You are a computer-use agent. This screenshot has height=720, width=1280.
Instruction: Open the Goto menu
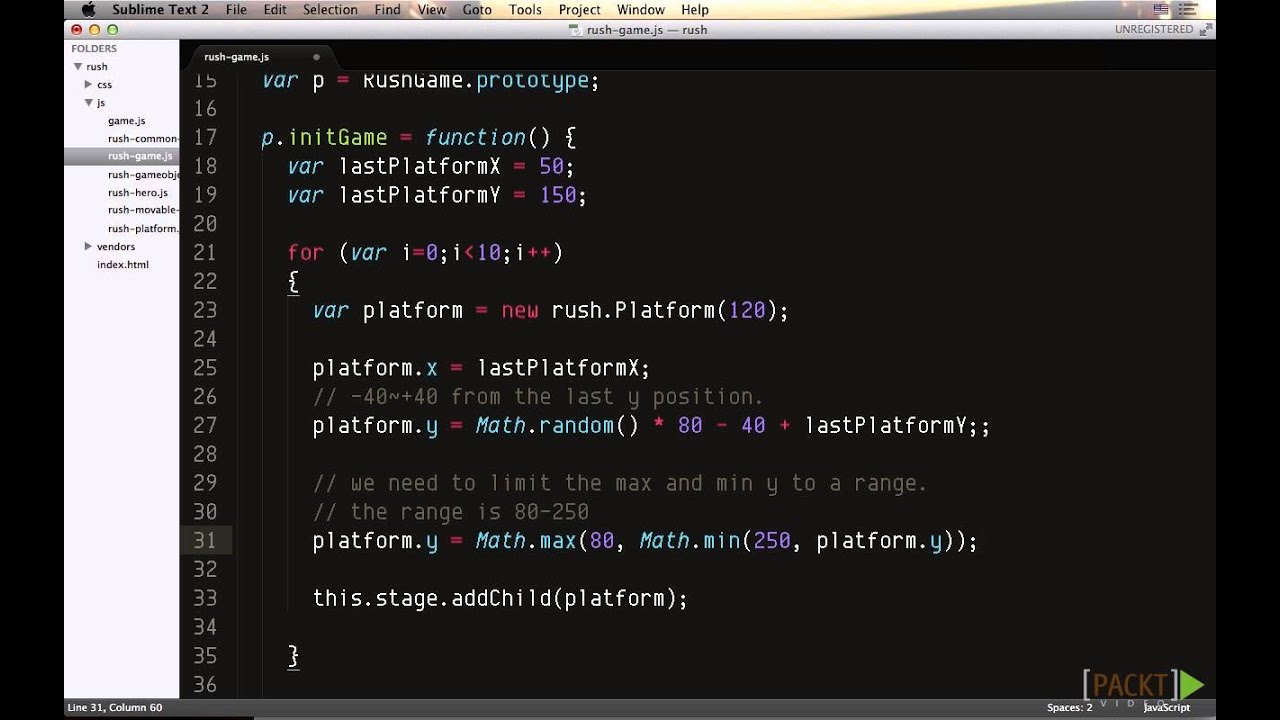click(477, 10)
